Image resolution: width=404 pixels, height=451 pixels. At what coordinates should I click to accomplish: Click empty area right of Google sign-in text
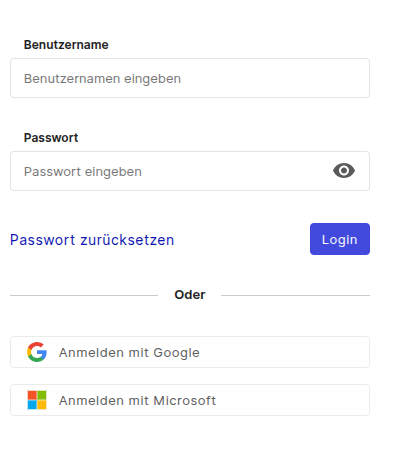283,352
